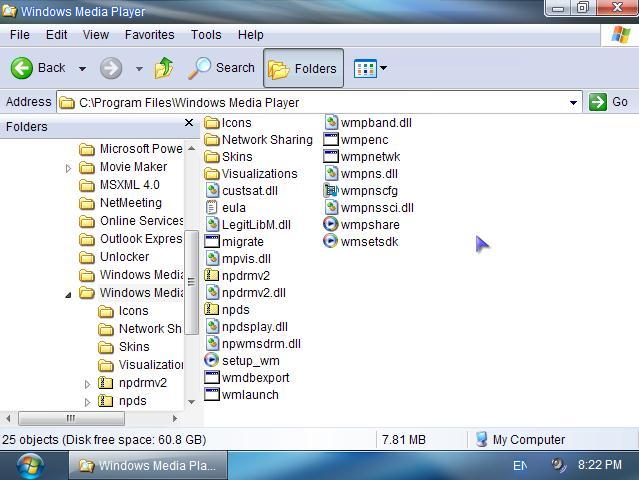This screenshot has height=480, width=639.
Task: Select the npdrmv2 zip archive in file list
Action: pos(237,276)
